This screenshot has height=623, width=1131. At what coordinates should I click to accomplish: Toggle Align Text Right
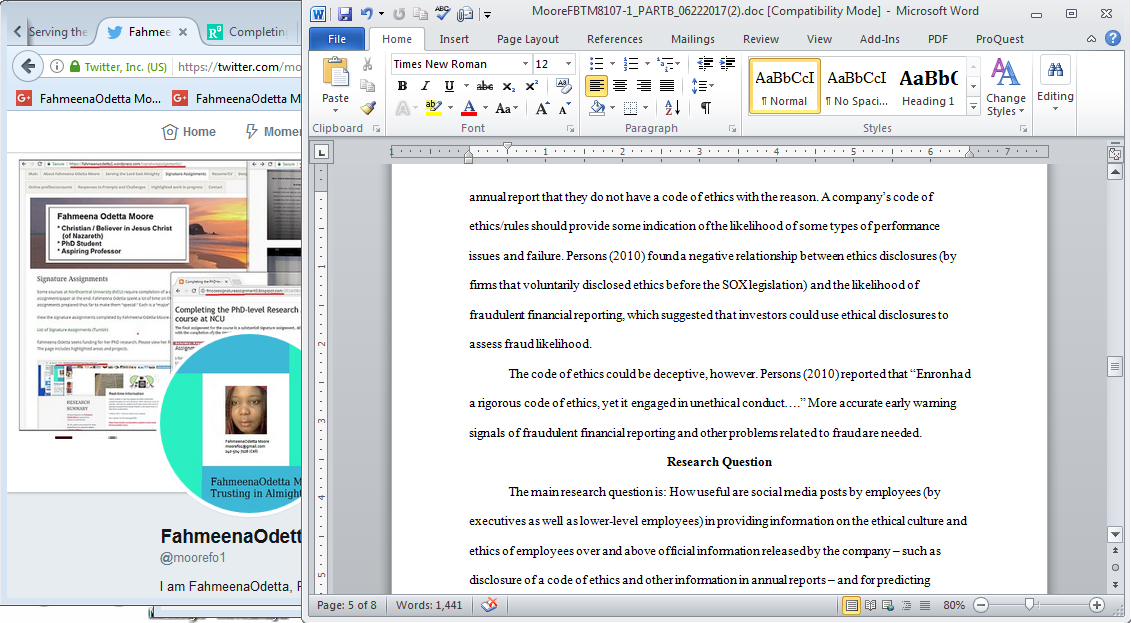pos(643,86)
